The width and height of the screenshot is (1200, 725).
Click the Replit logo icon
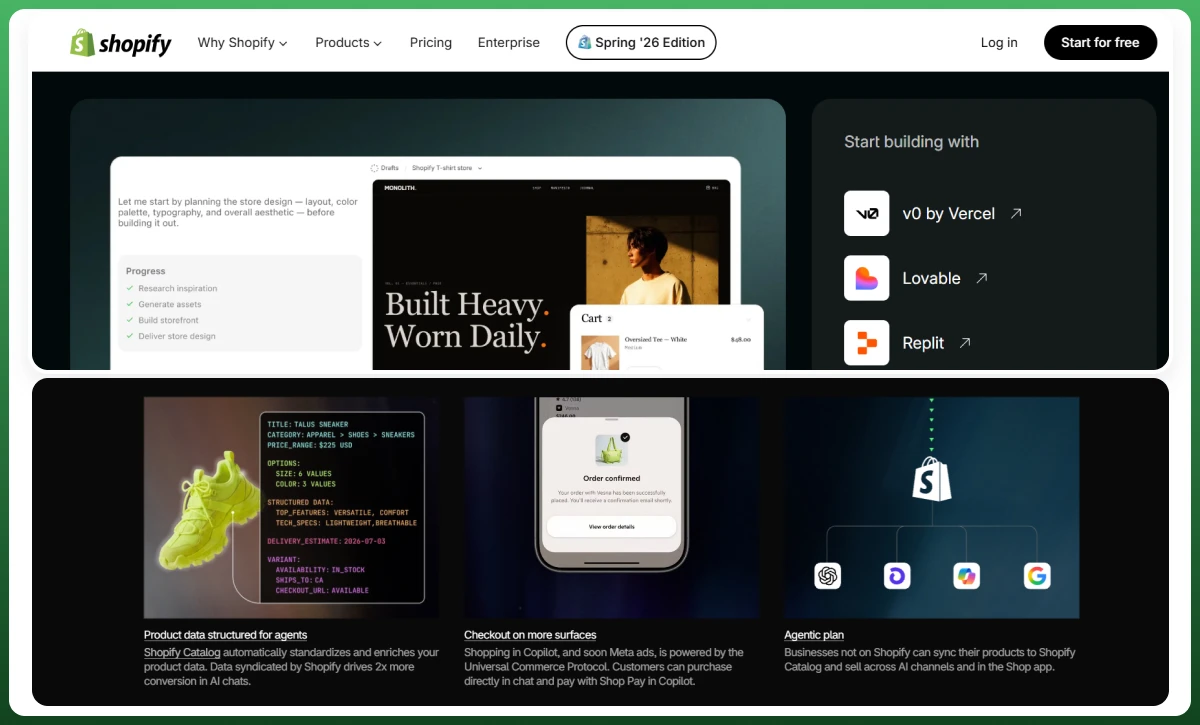[866, 342]
